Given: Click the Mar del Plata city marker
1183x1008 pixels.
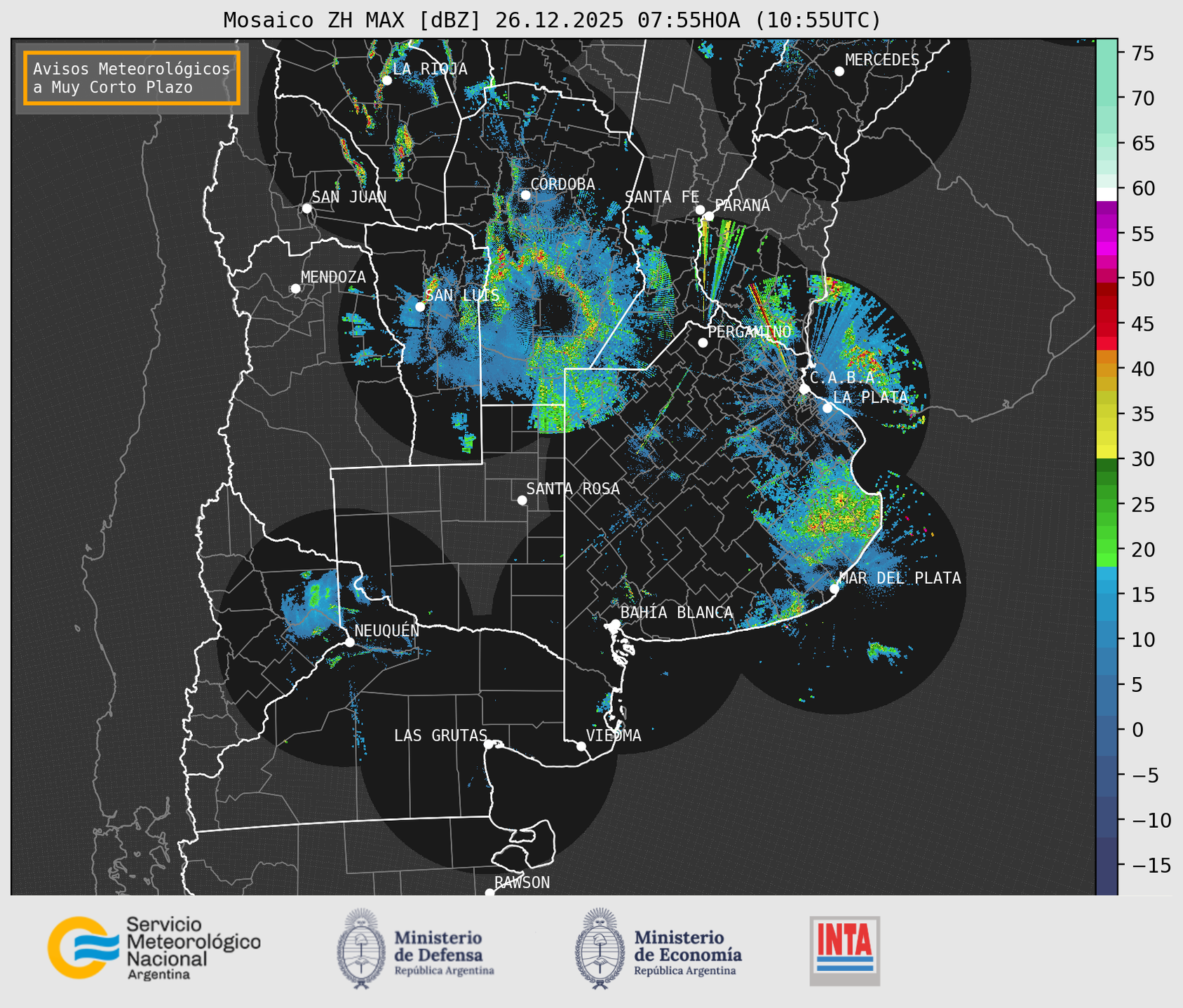Looking at the screenshot, I should point(834,588).
